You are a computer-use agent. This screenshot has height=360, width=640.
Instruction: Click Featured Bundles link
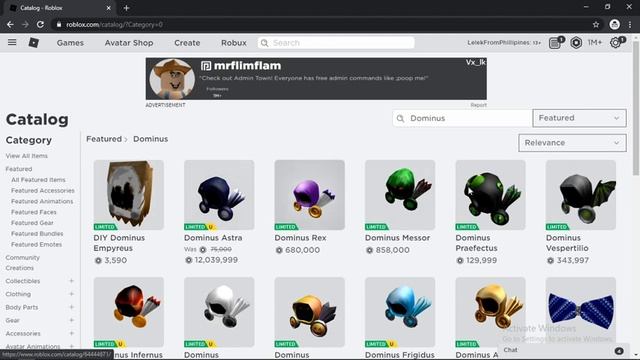tap(37, 233)
